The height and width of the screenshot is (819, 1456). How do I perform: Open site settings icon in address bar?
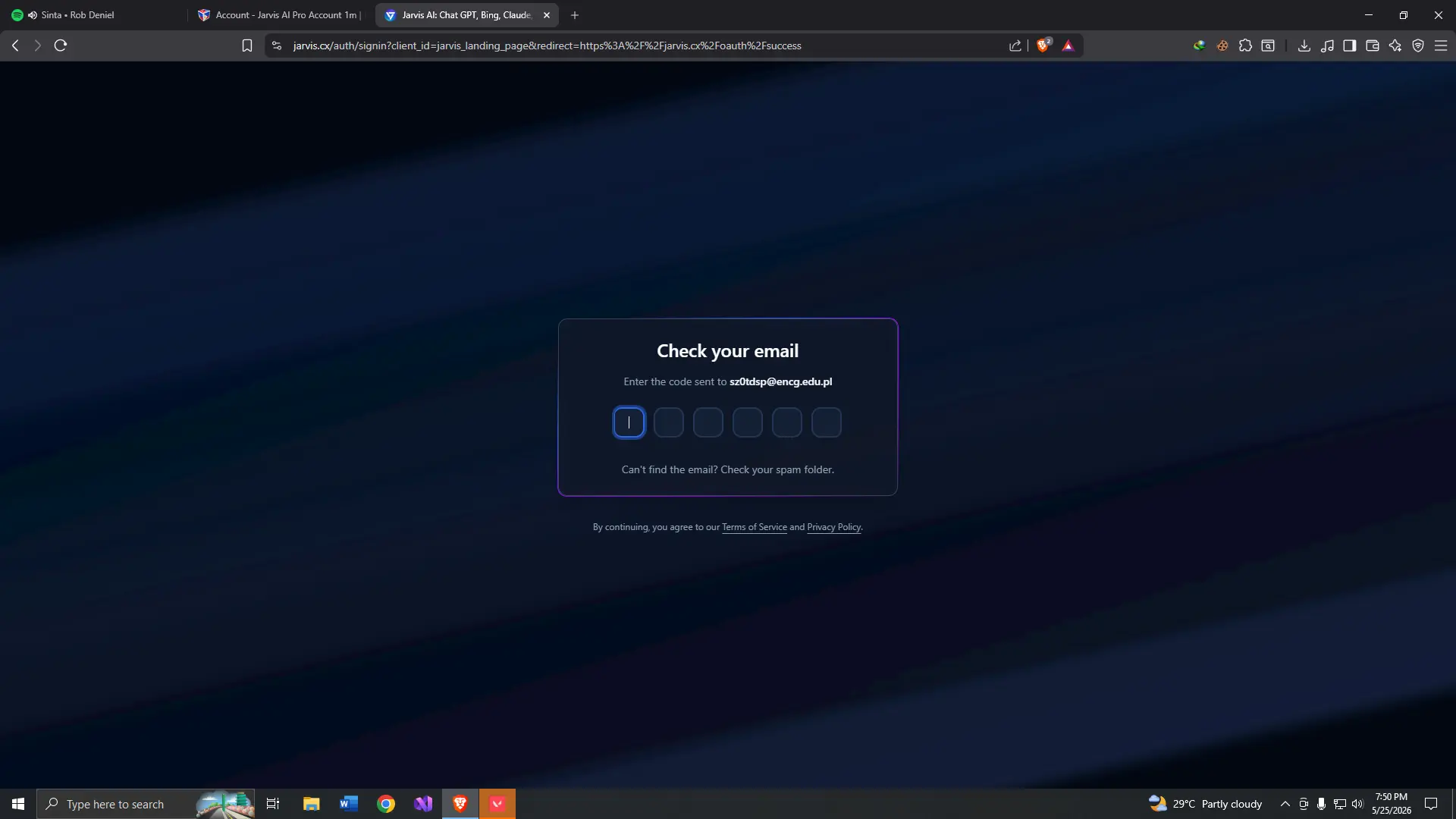[x=277, y=45]
